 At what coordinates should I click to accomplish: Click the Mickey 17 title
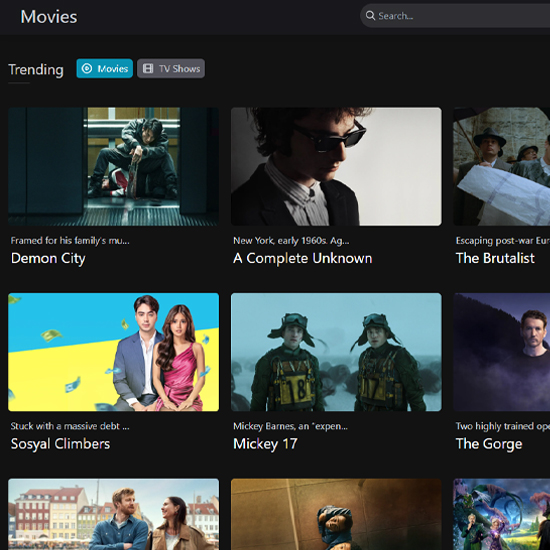[265, 444]
